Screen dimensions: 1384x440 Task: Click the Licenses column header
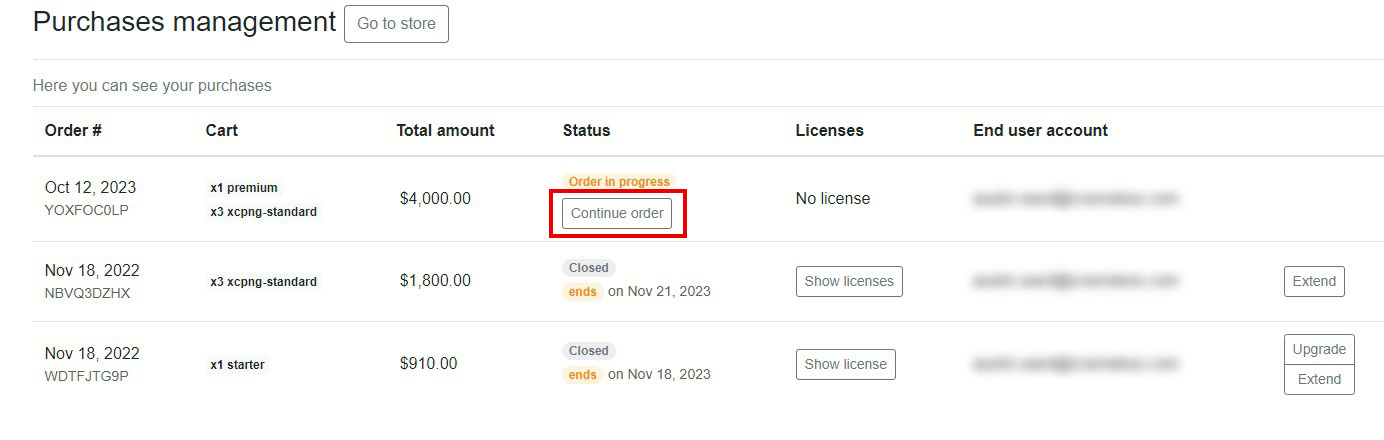point(829,130)
